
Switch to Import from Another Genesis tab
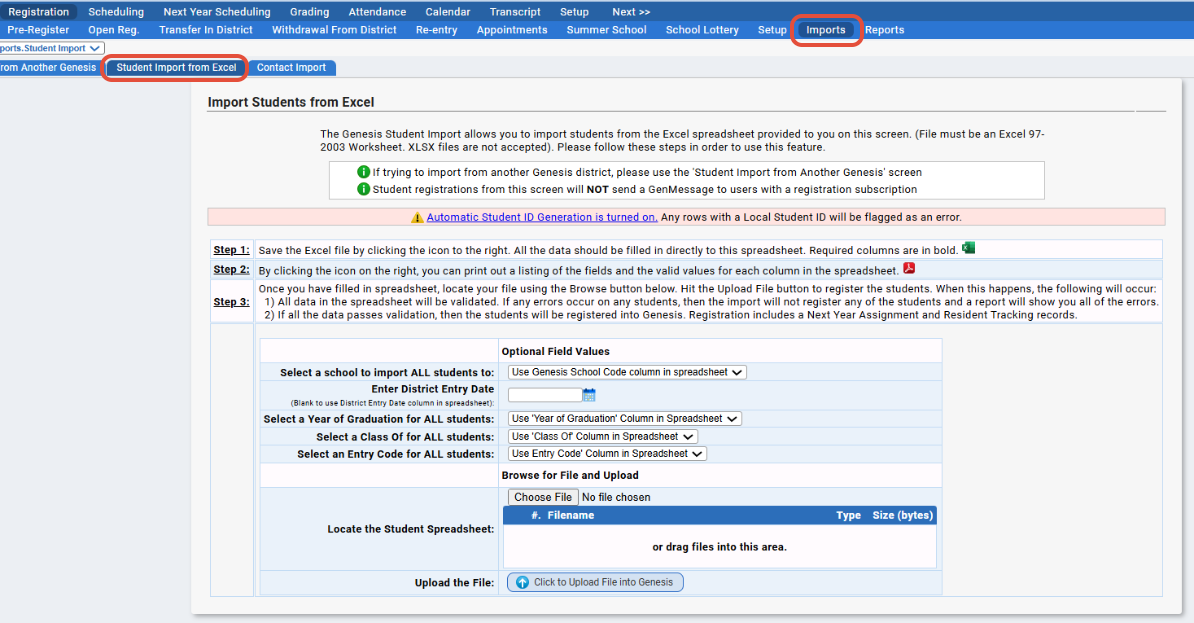[49, 67]
